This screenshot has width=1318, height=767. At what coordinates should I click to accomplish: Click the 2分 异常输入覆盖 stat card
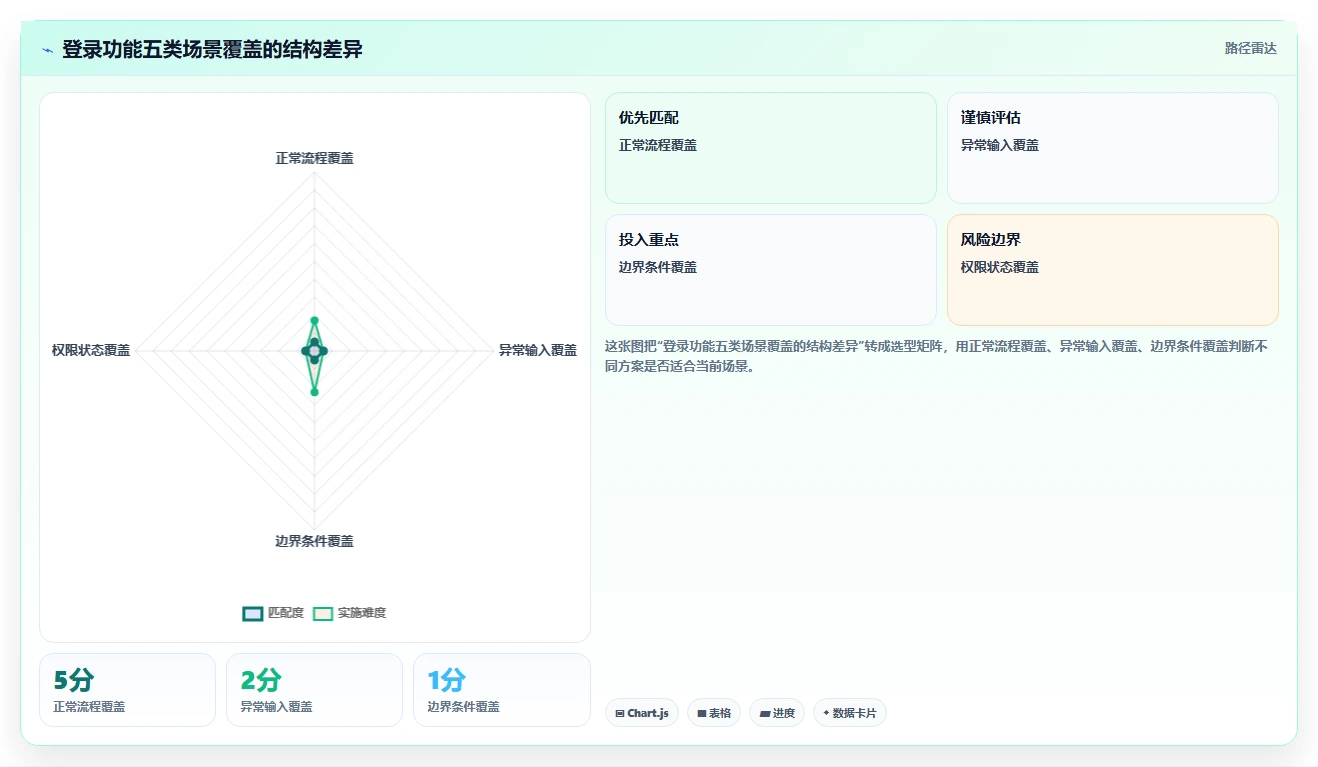click(x=314, y=690)
